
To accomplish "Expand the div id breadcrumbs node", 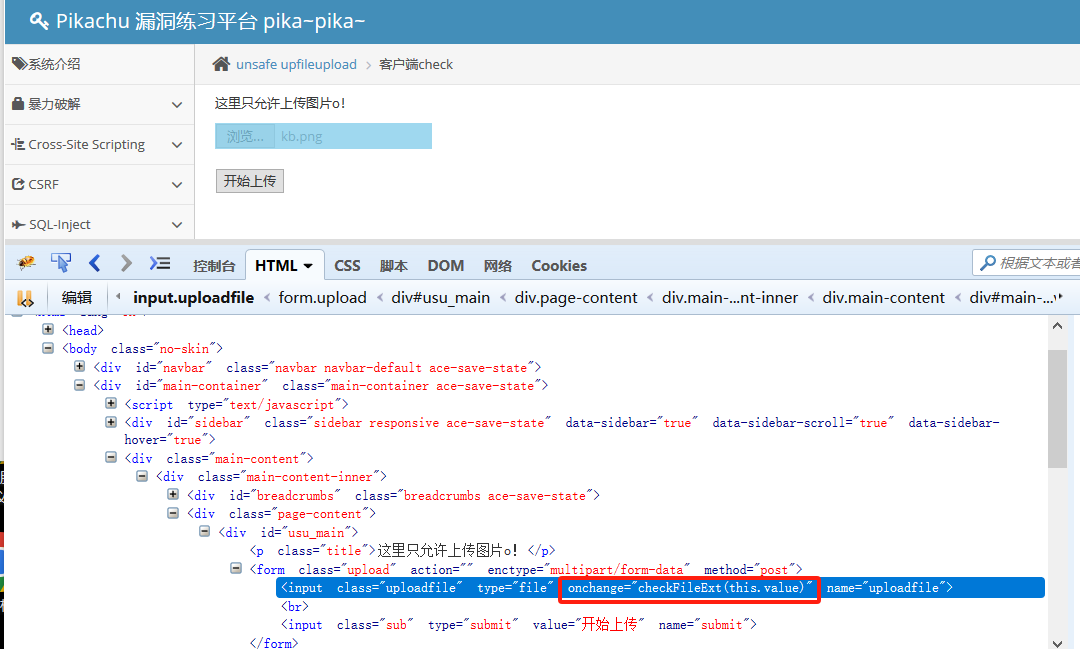I will coord(173,495).
